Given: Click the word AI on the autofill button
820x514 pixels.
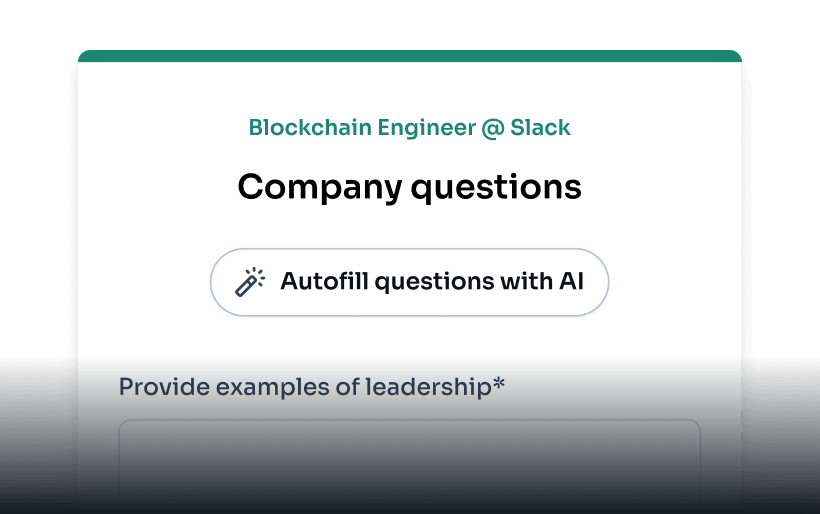Looking at the screenshot, I should (570, 282).
